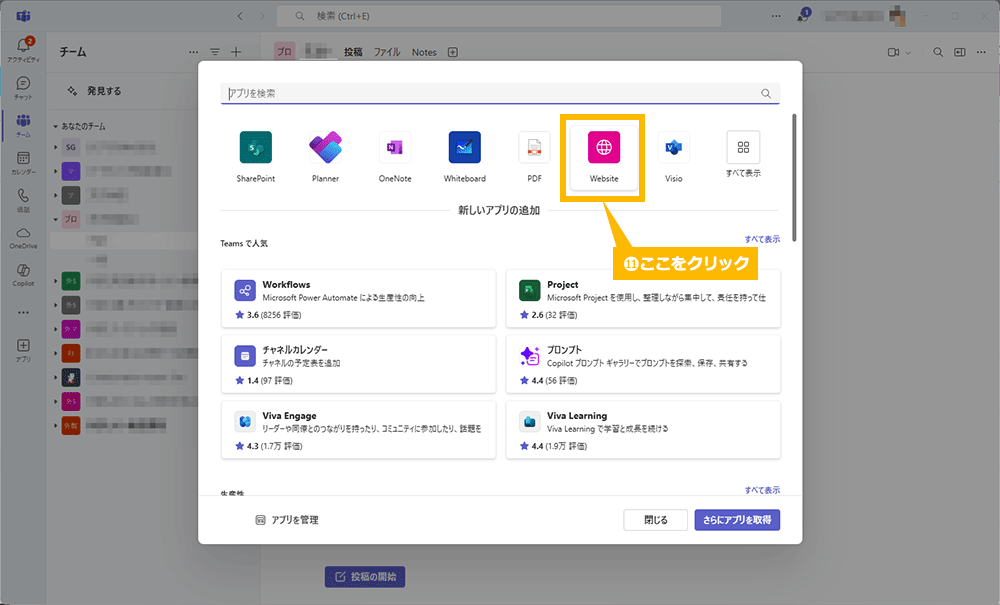Image resolution: width=1000 pixels, height=605 pixels.
Task: Click the search magnifier in app search box
Action: 766,94
